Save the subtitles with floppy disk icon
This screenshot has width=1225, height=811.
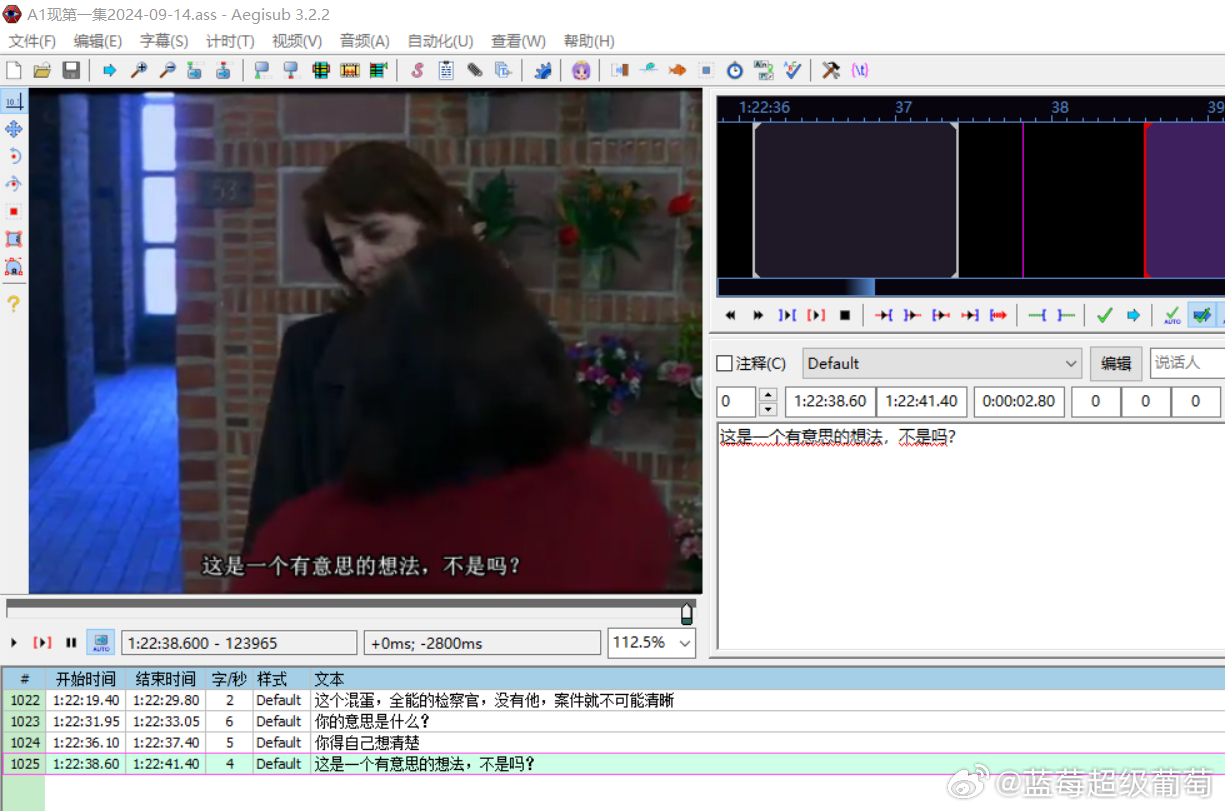[x=71, y=70]
